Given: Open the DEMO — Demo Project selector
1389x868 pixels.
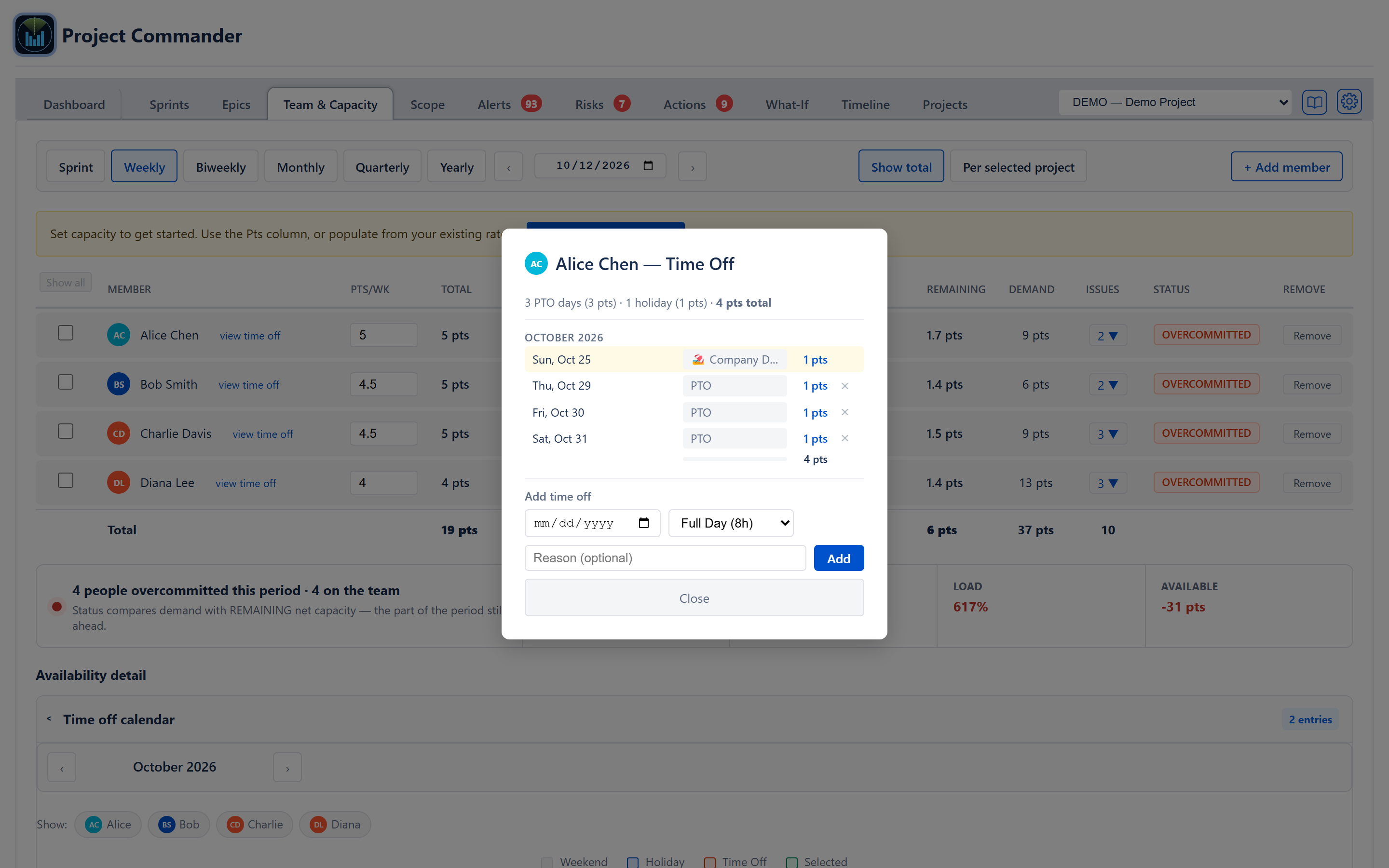Looking at the screenshot, I should (x=1175, y=102).
